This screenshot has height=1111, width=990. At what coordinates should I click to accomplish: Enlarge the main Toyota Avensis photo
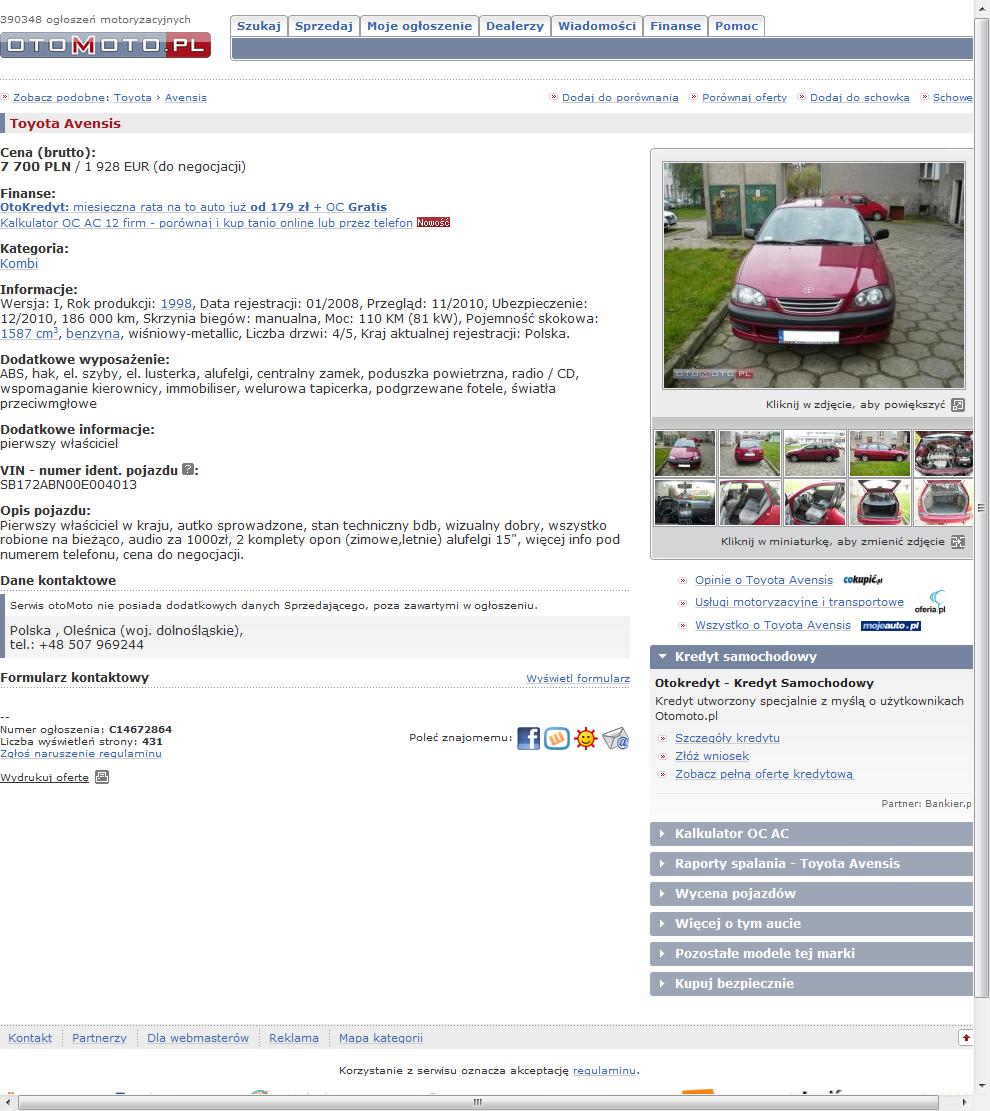point(814,275)
